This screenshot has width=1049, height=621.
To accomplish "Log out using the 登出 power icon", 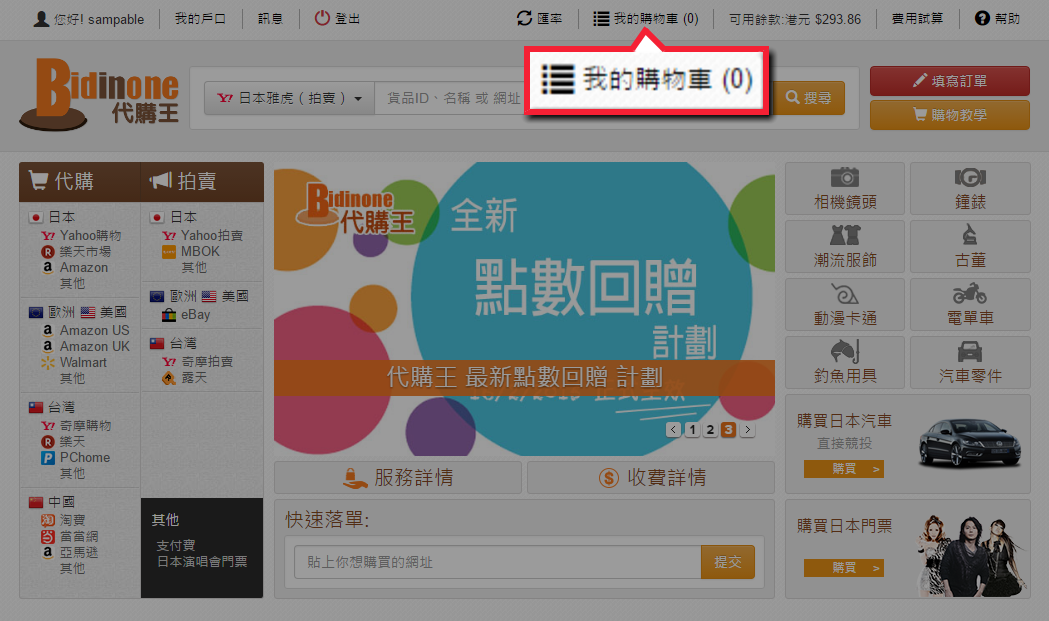I will pos(337,19).
